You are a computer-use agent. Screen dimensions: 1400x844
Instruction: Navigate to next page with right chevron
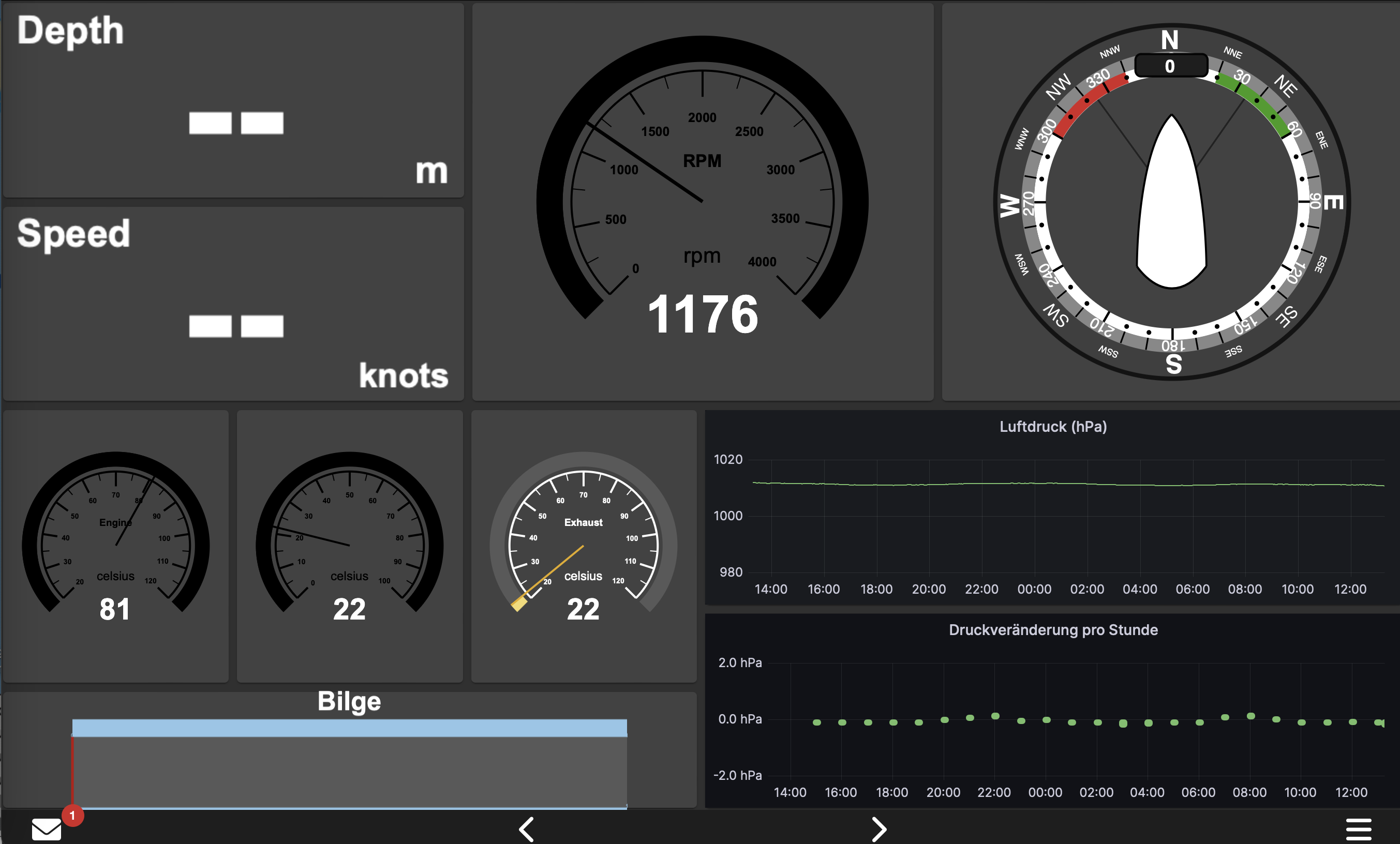point(879,828)
